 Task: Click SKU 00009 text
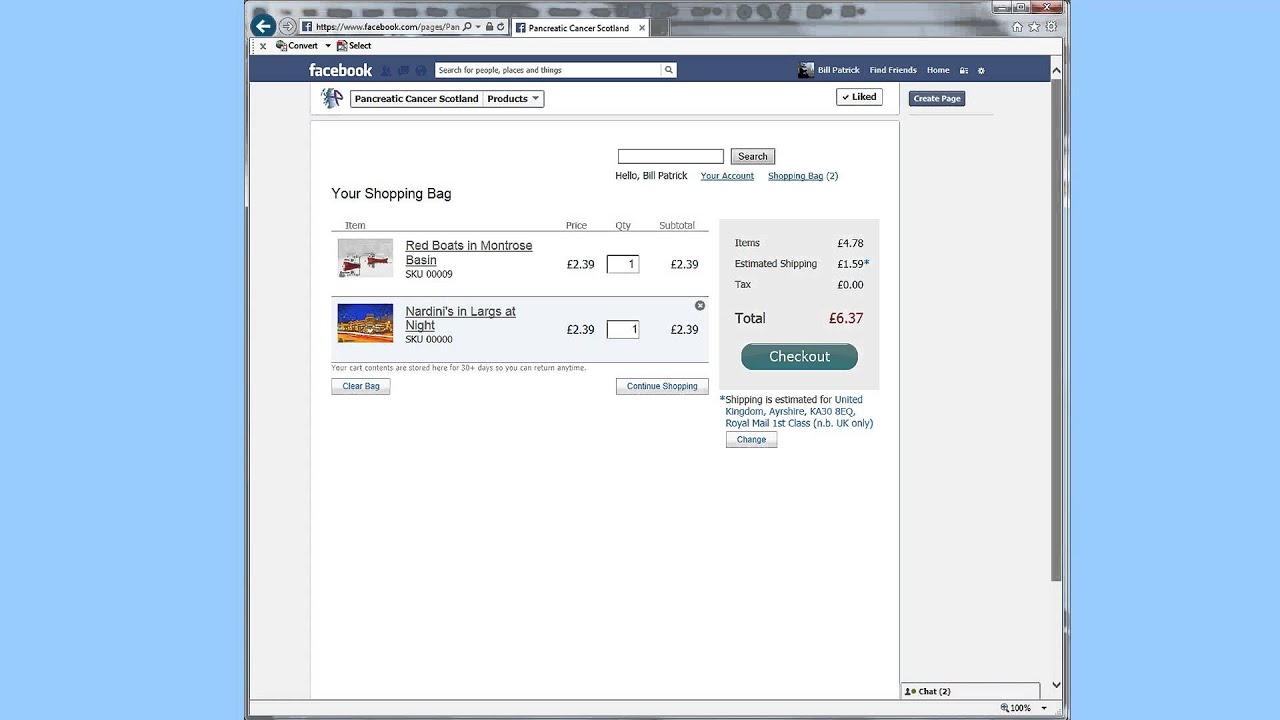[x=429, y=274]
